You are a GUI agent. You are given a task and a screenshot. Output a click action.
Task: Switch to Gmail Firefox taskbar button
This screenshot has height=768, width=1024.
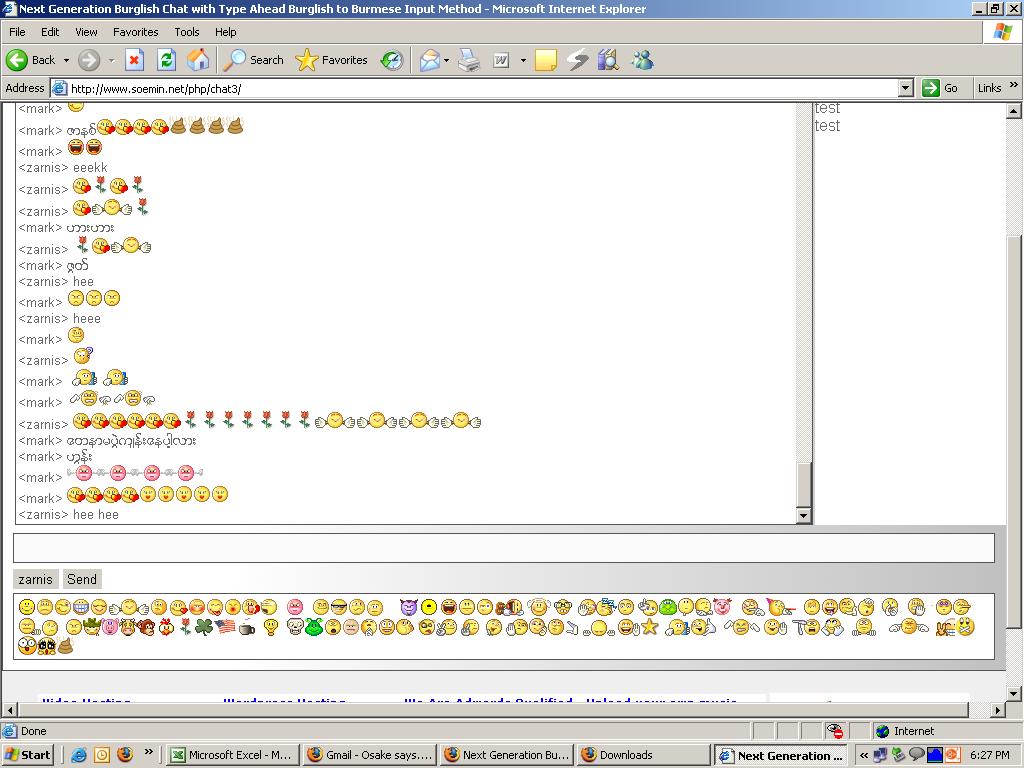(x=370, y=756)
